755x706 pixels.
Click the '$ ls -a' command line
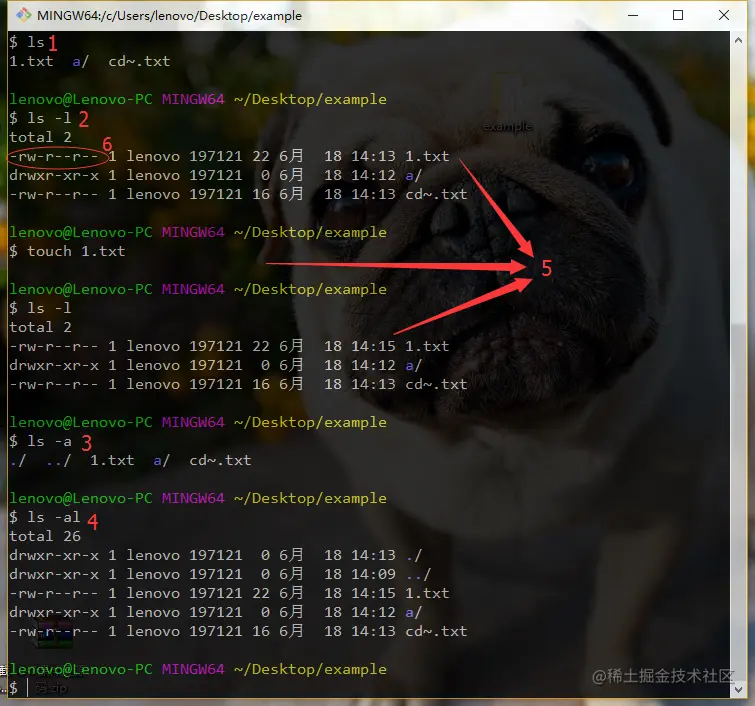40,442
